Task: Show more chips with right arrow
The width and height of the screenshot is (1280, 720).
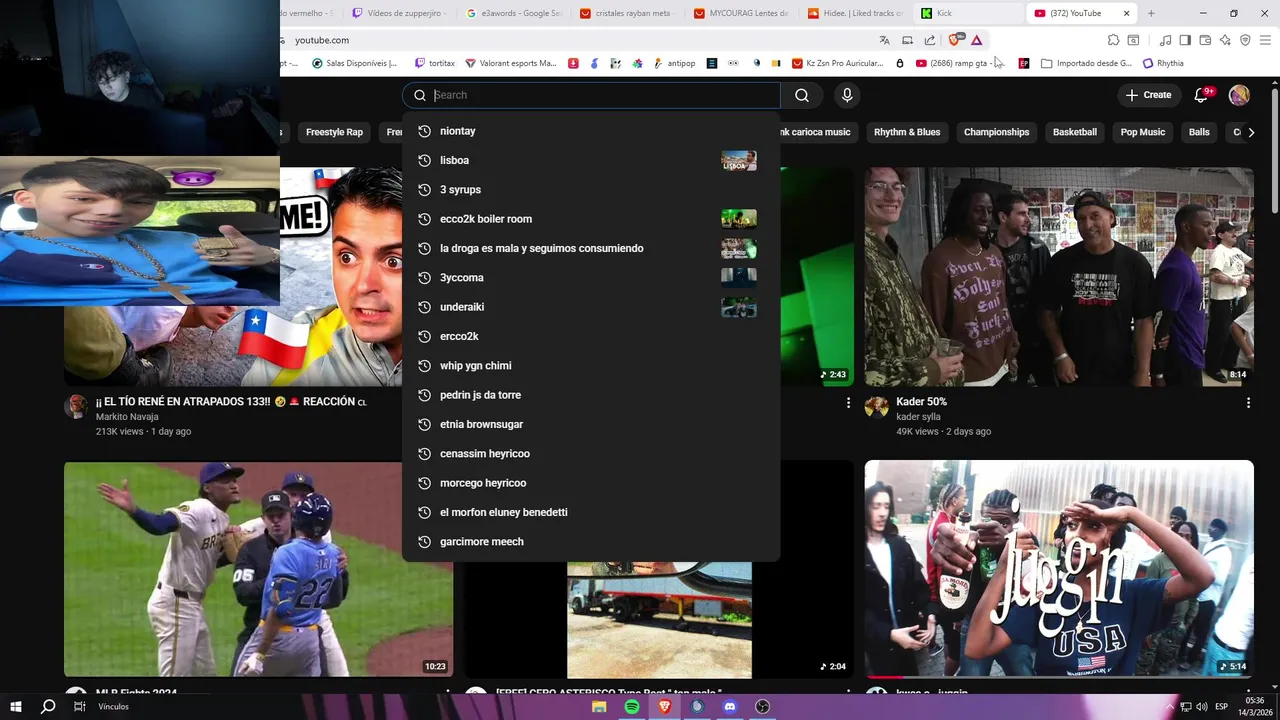Action: (1251, 132)
